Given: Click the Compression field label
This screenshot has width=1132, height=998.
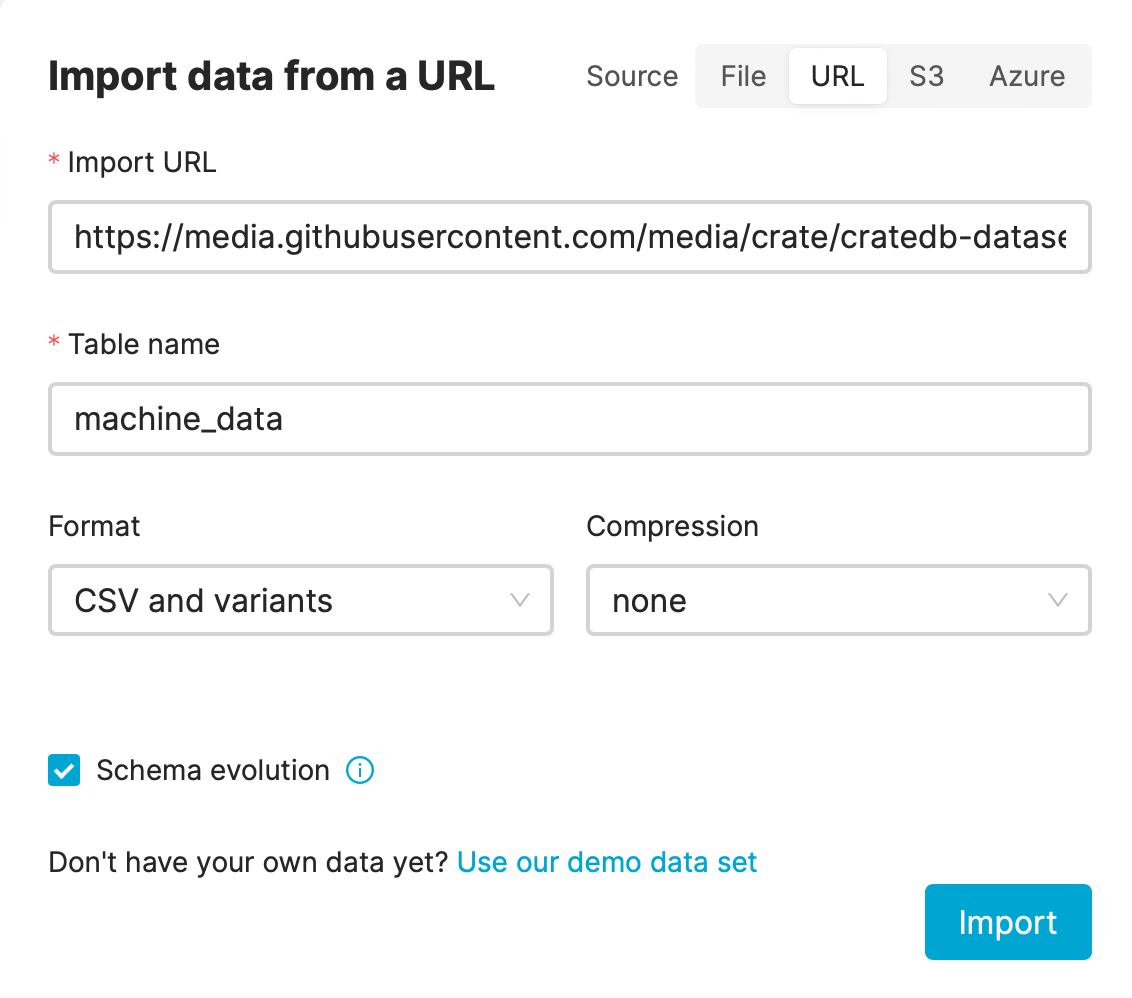Looking at the screenshot, I should [672, 526].
